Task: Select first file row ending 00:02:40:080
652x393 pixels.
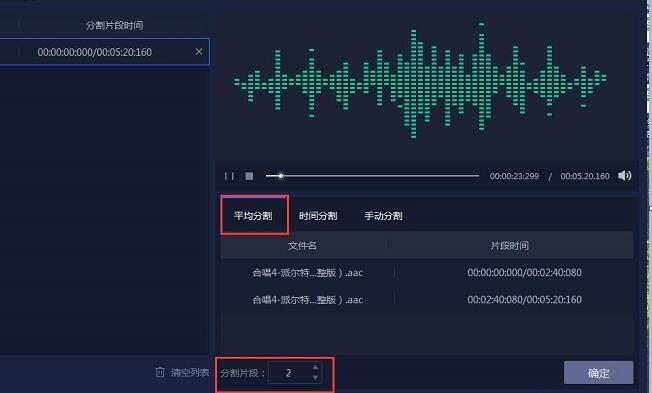Action: pos(427,273)
